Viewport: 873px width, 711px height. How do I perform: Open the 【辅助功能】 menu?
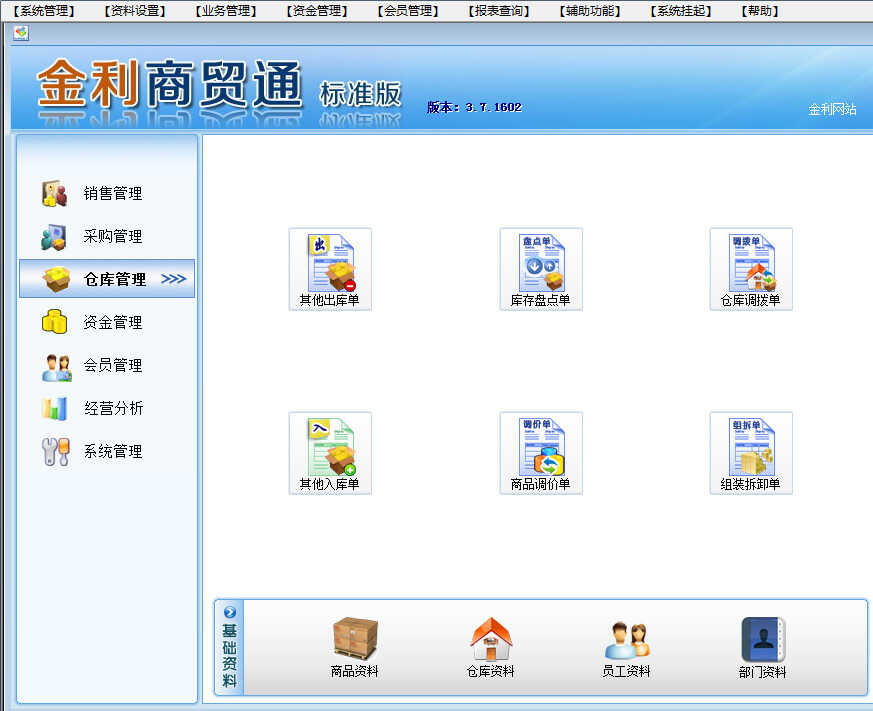click(x=590, y=11)
